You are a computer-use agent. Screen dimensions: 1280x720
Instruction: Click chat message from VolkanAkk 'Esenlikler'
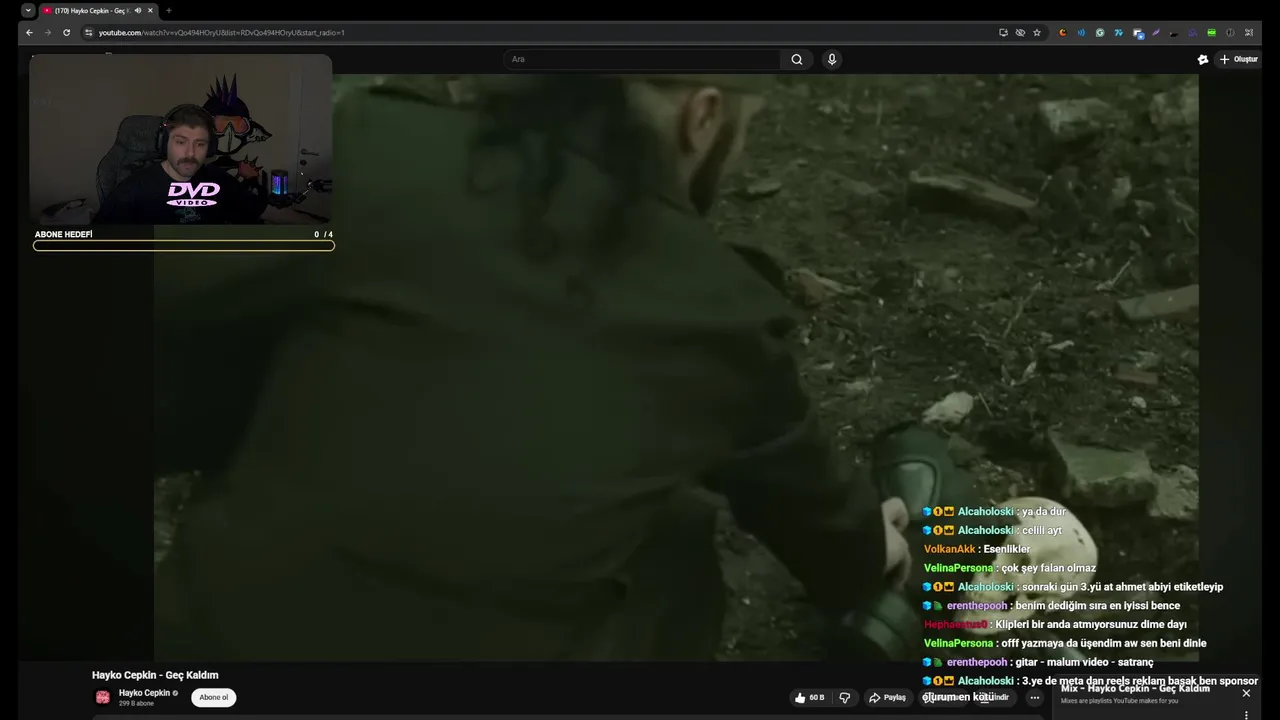point(977,549)
